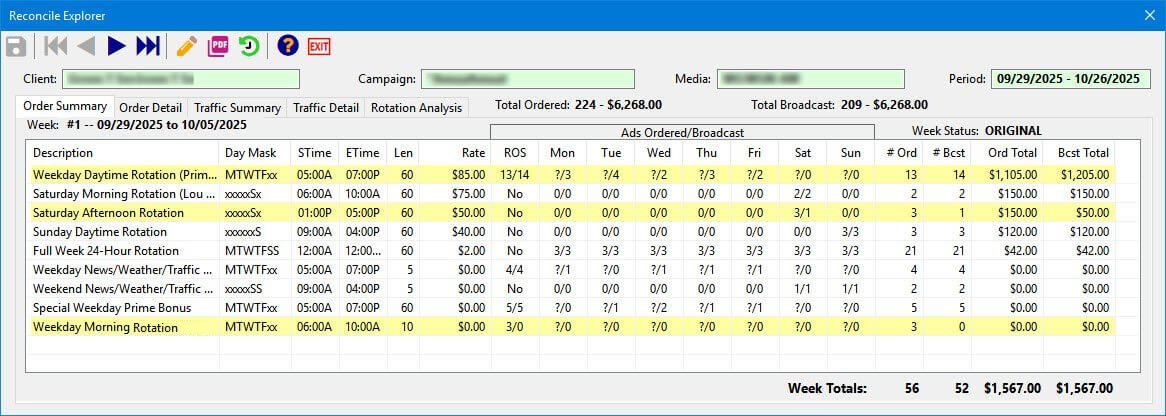The width and height of the screenshot is (1166, 416).
Task: Click the $42.00 Bcst Total cell
Action: (1079, 251)
